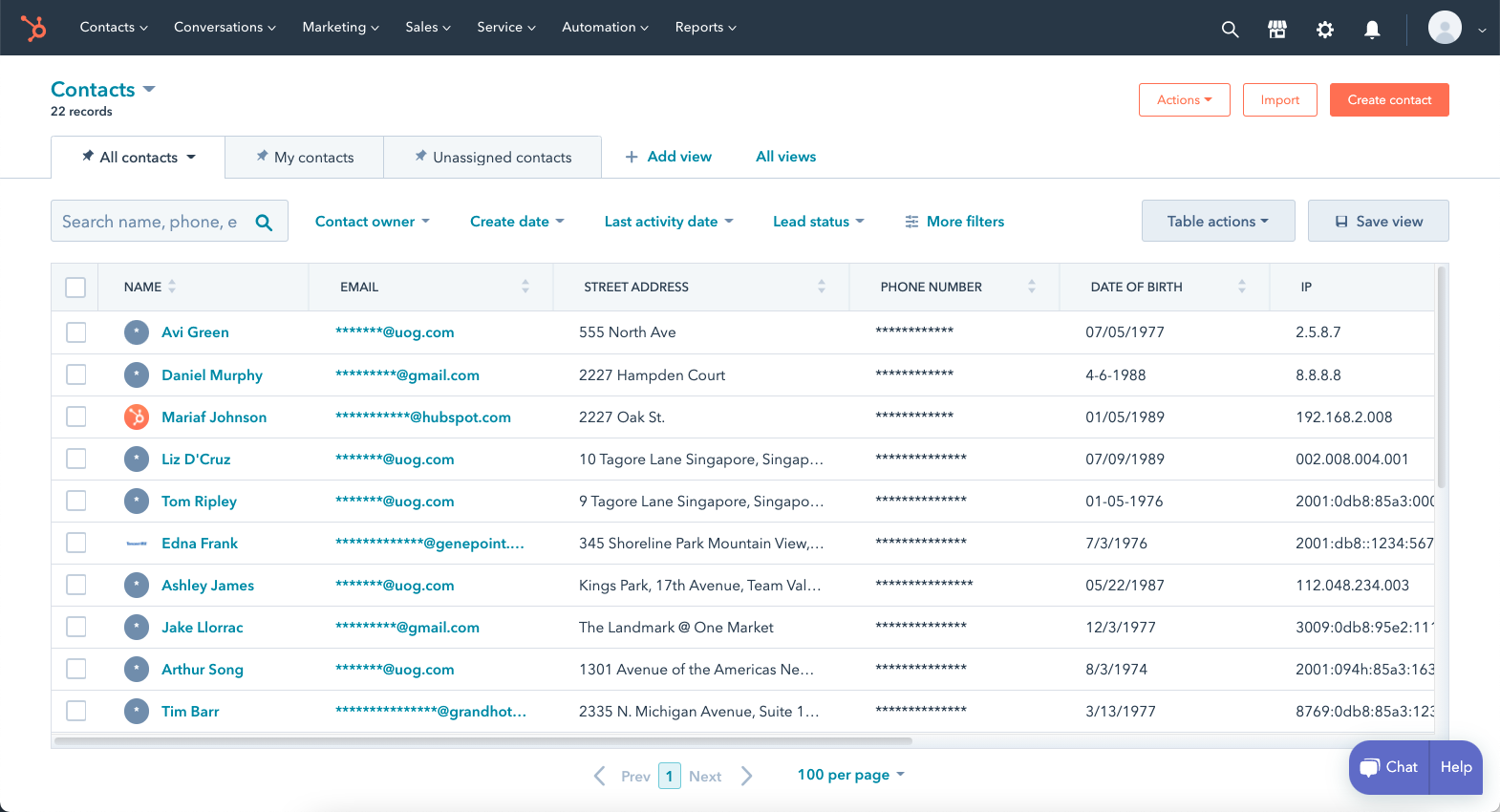This screenshot has width=1500, height=812.
Task: Click the user avatar in top bar
Action: [1445, 28]
